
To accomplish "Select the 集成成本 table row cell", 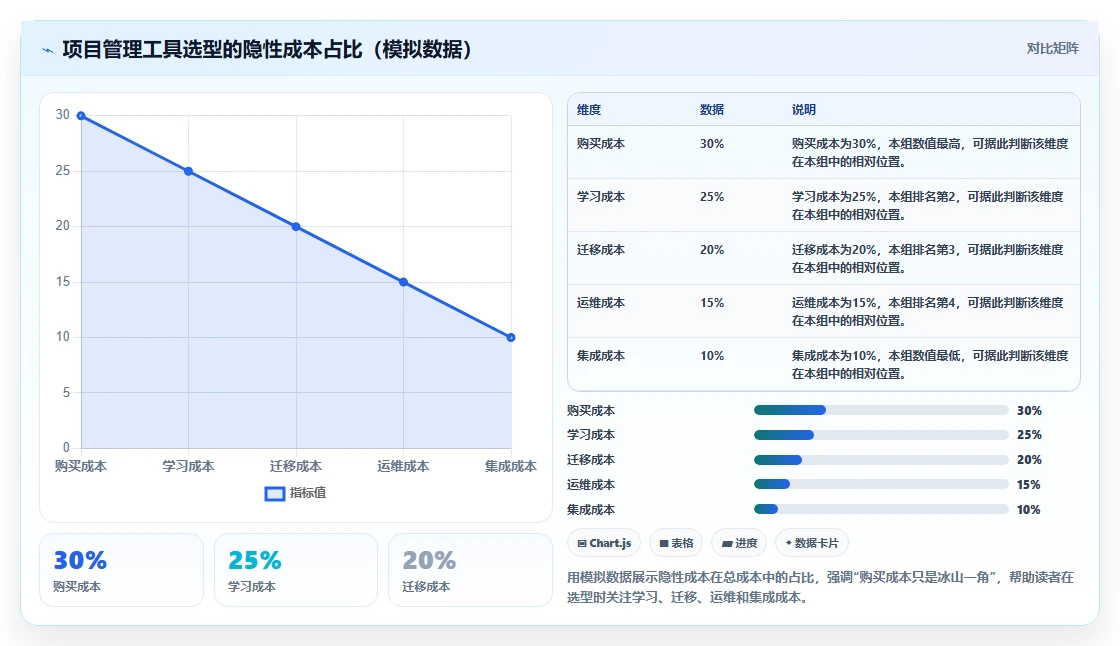I will pos(601,355).
